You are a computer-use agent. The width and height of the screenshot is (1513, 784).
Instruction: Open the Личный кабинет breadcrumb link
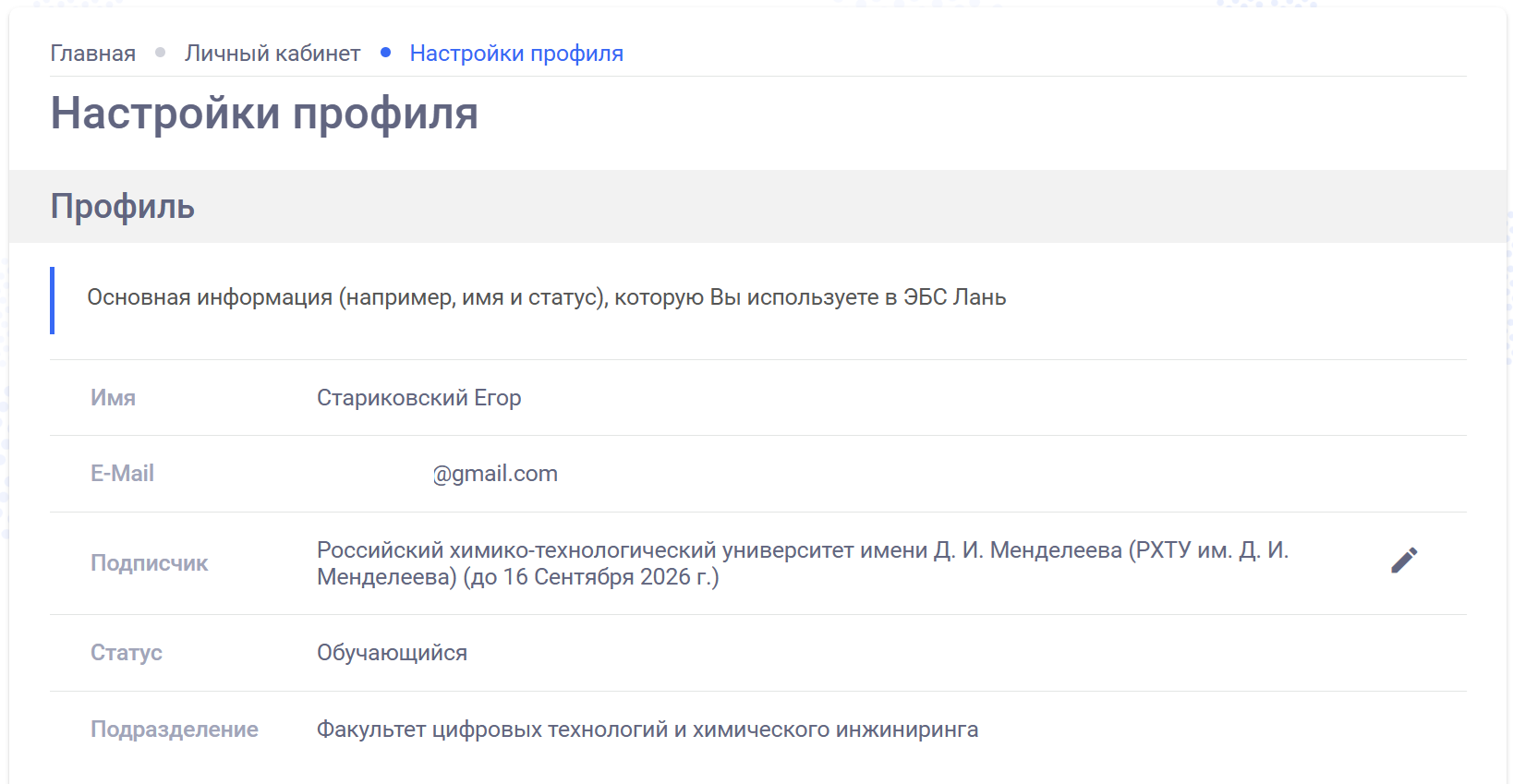272,54
